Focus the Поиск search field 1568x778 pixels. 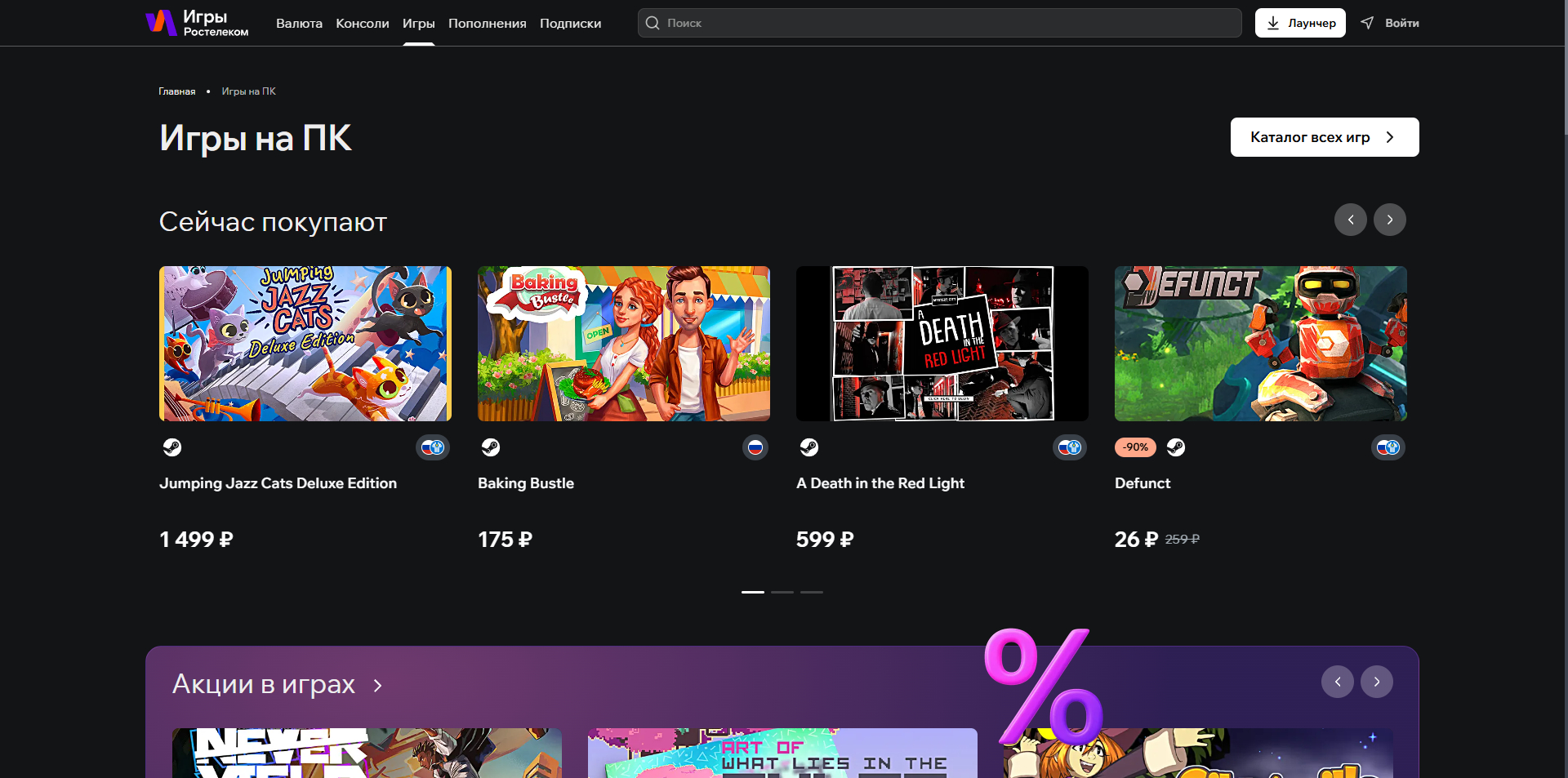[x=939, y=23]
